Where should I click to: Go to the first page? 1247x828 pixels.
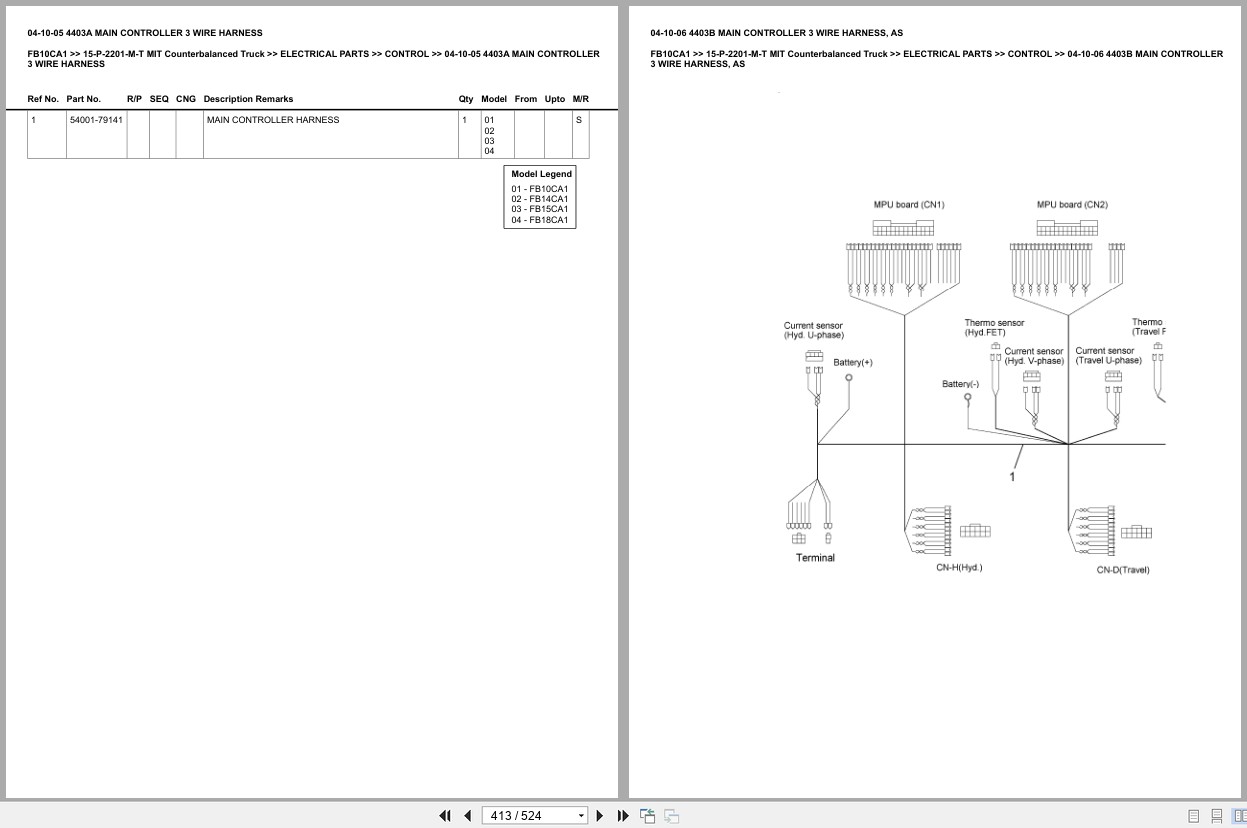pos(445,816)
